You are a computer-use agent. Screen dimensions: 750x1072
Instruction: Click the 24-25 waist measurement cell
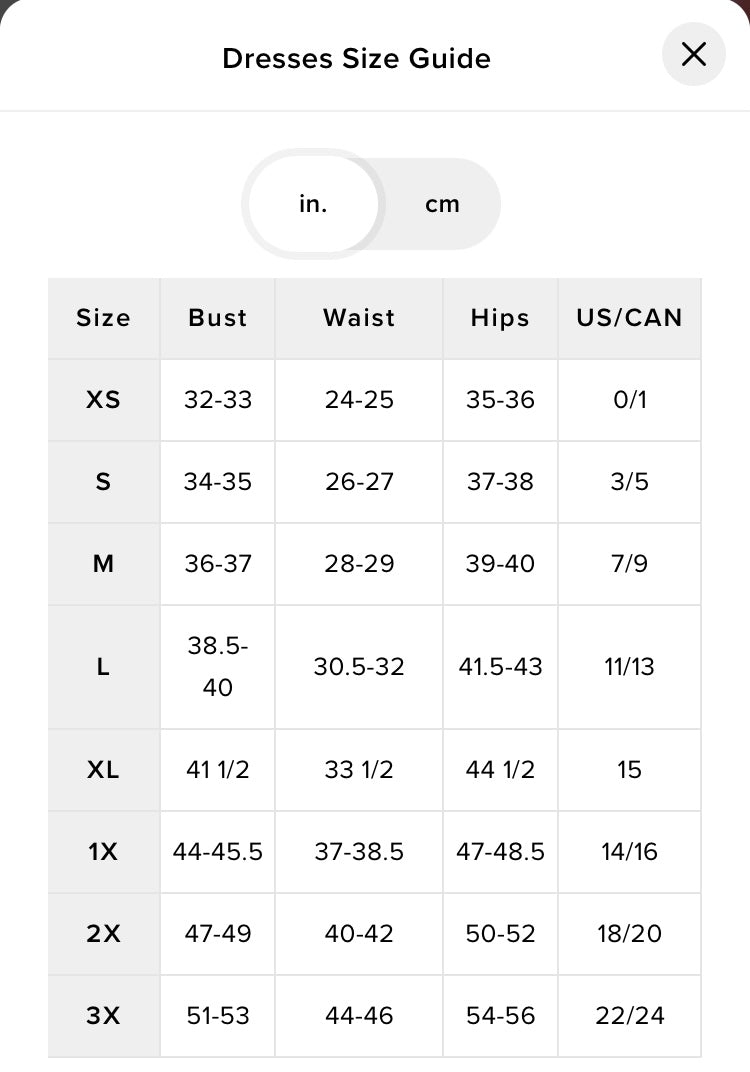(x=359, y=400)
